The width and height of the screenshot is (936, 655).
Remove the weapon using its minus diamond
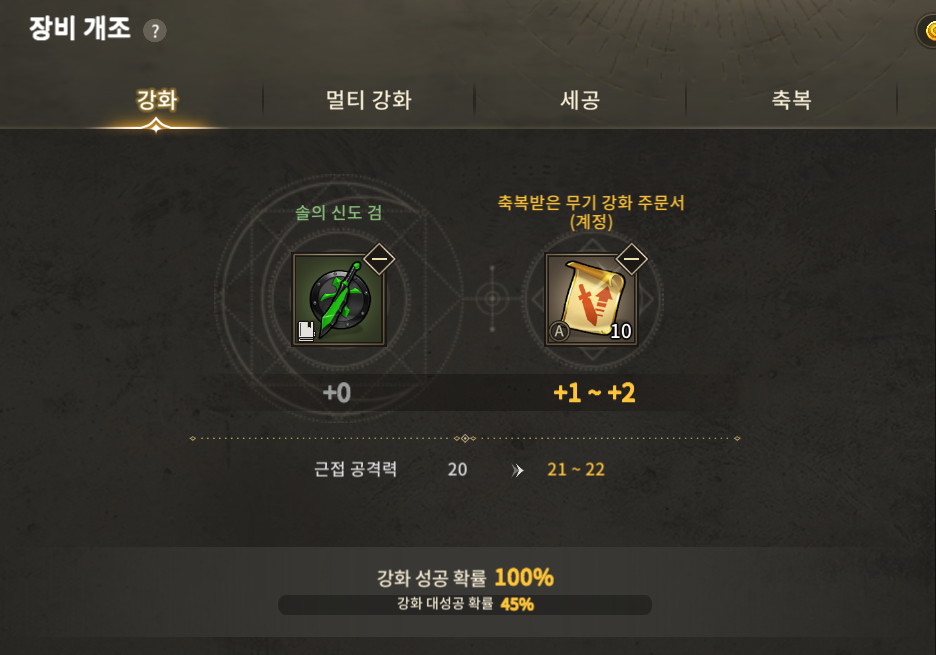pyautogui.click(x=379, y=259)
